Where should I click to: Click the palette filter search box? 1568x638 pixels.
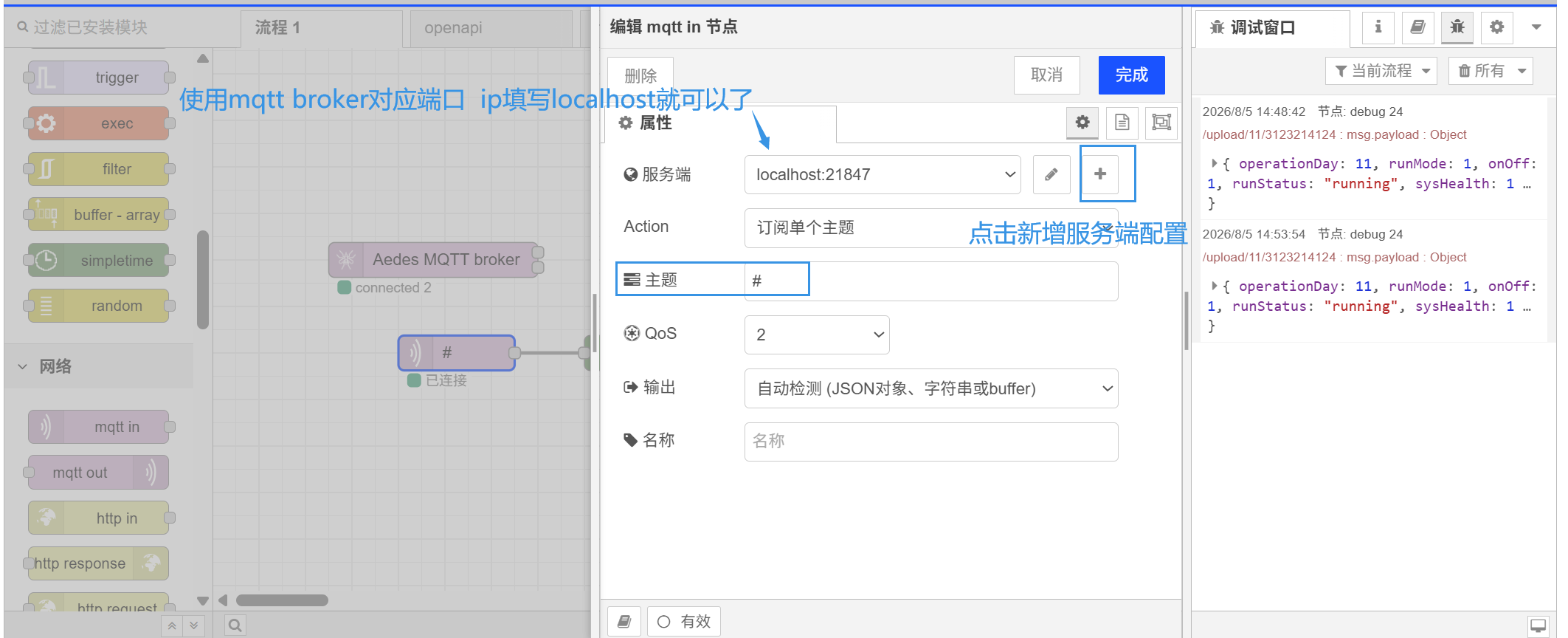pos(121,27)
